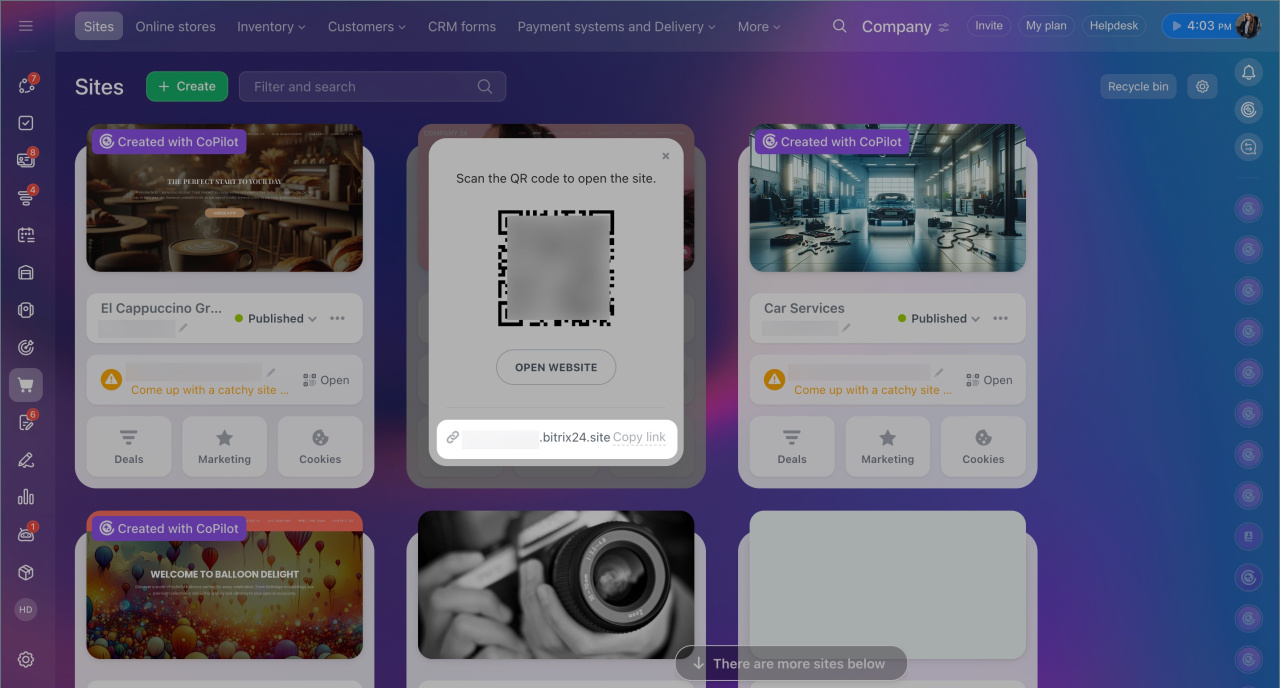1280x688 pixels.
Task: Switch to the Online stores tab
Action: [175, 27]
